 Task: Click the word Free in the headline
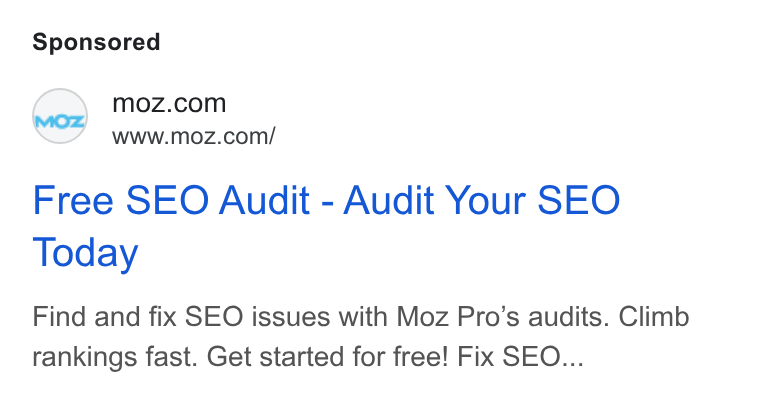pyautogui.click(x=73, y=200)
